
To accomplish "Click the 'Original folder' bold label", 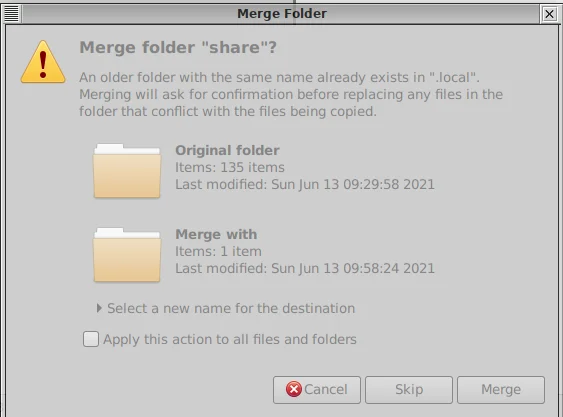I will tap(227, 150).
